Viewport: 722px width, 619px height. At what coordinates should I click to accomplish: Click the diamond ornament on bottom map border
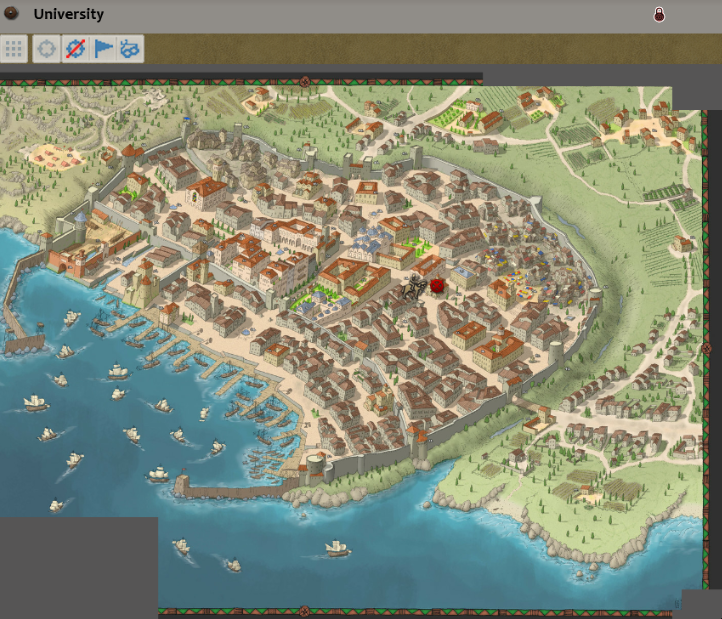(x=304, y=611)
